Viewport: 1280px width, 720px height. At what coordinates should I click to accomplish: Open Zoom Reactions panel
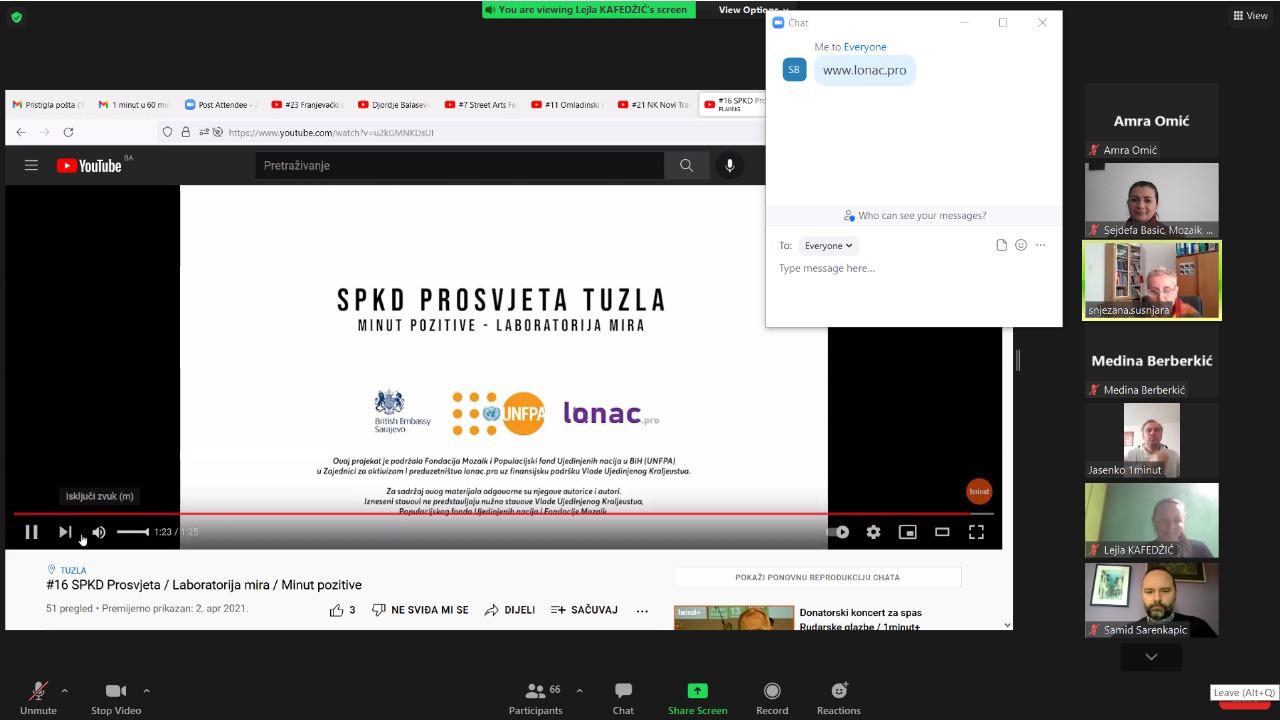(x=838, y=691)
